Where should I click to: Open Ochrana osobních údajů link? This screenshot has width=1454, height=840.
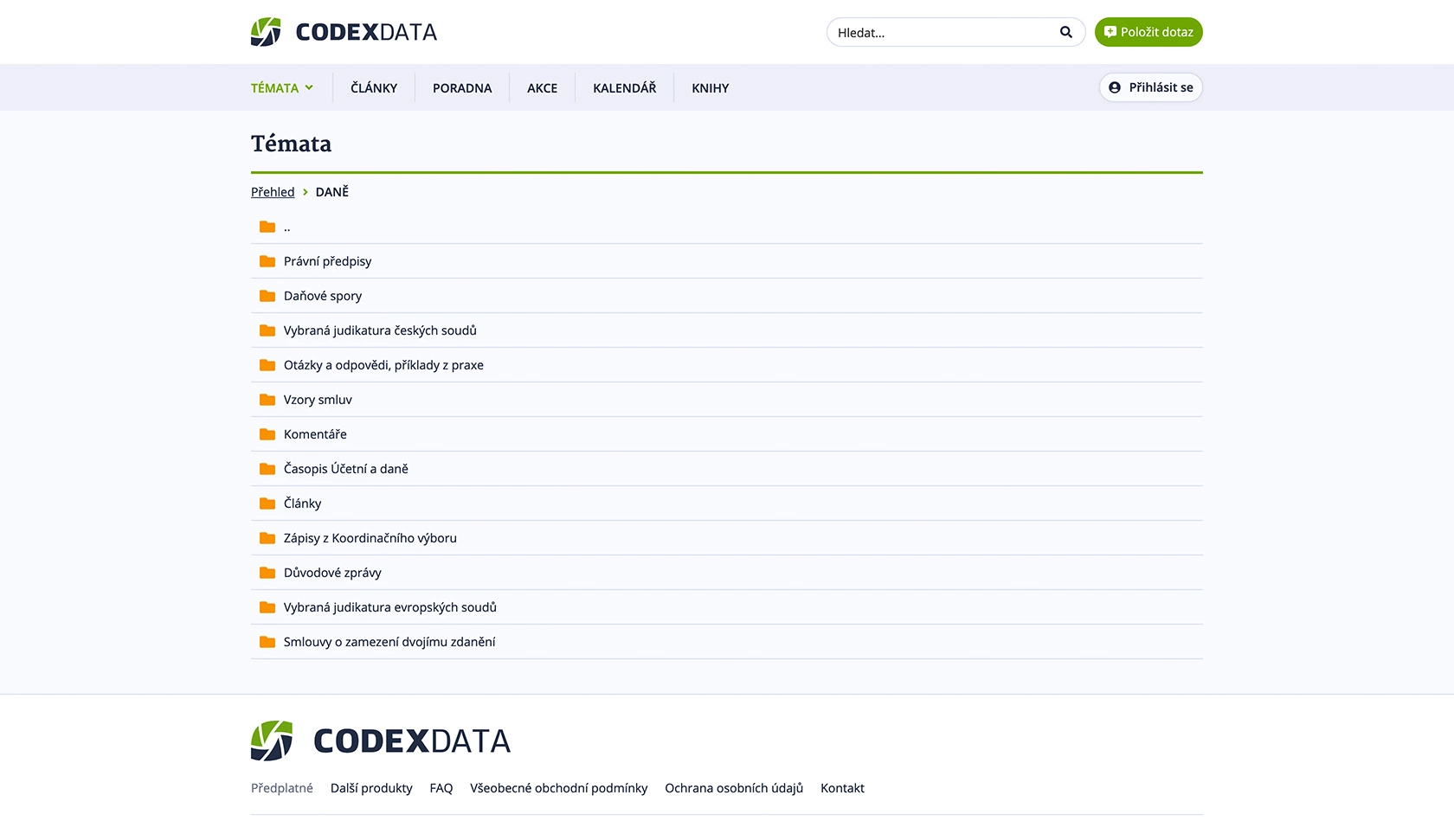click(x=734, y=788)
